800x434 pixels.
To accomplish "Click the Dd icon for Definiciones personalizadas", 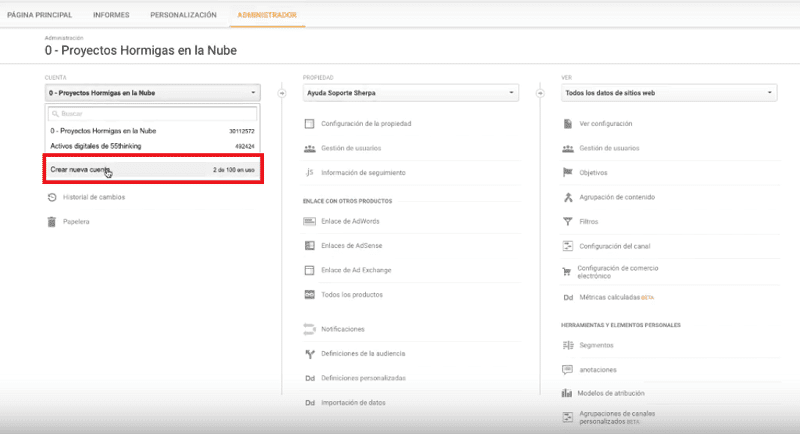I will pos(310,378).
